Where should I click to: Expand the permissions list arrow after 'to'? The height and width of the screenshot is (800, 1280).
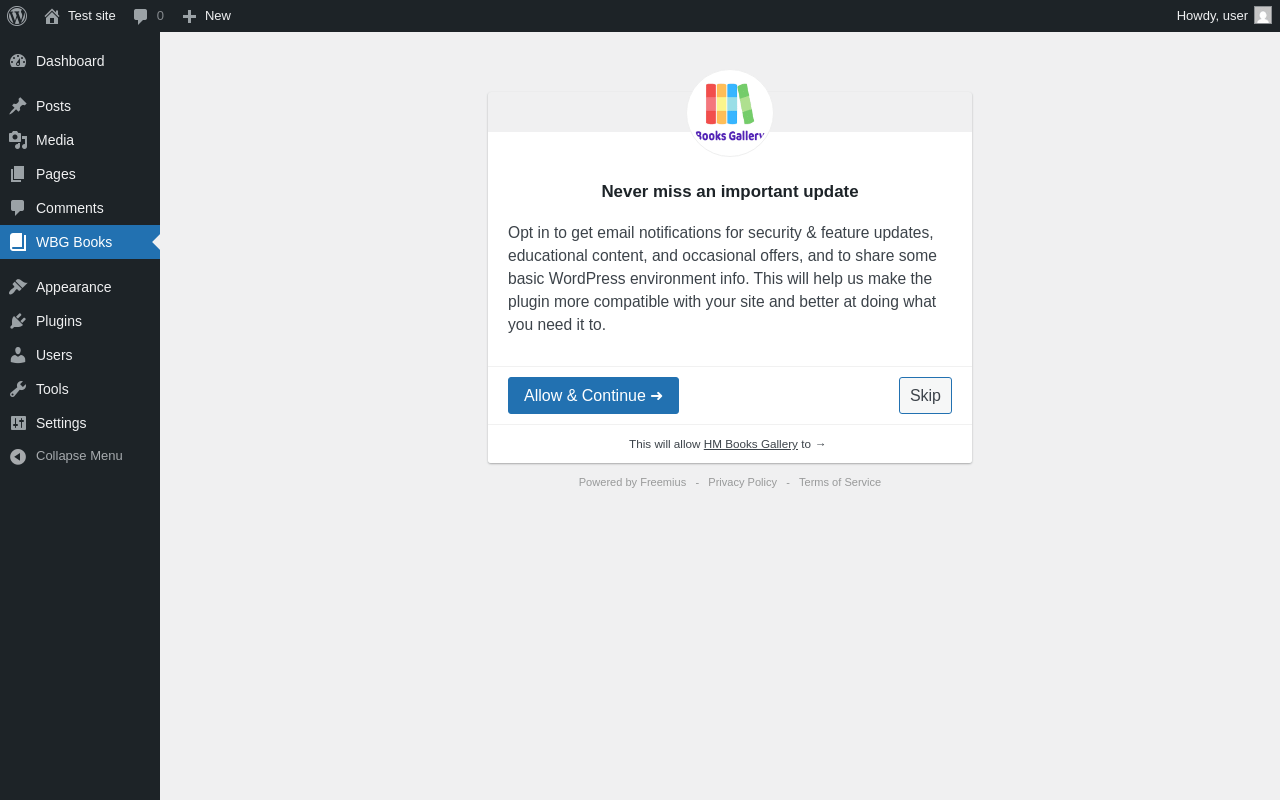click(821, 444)
